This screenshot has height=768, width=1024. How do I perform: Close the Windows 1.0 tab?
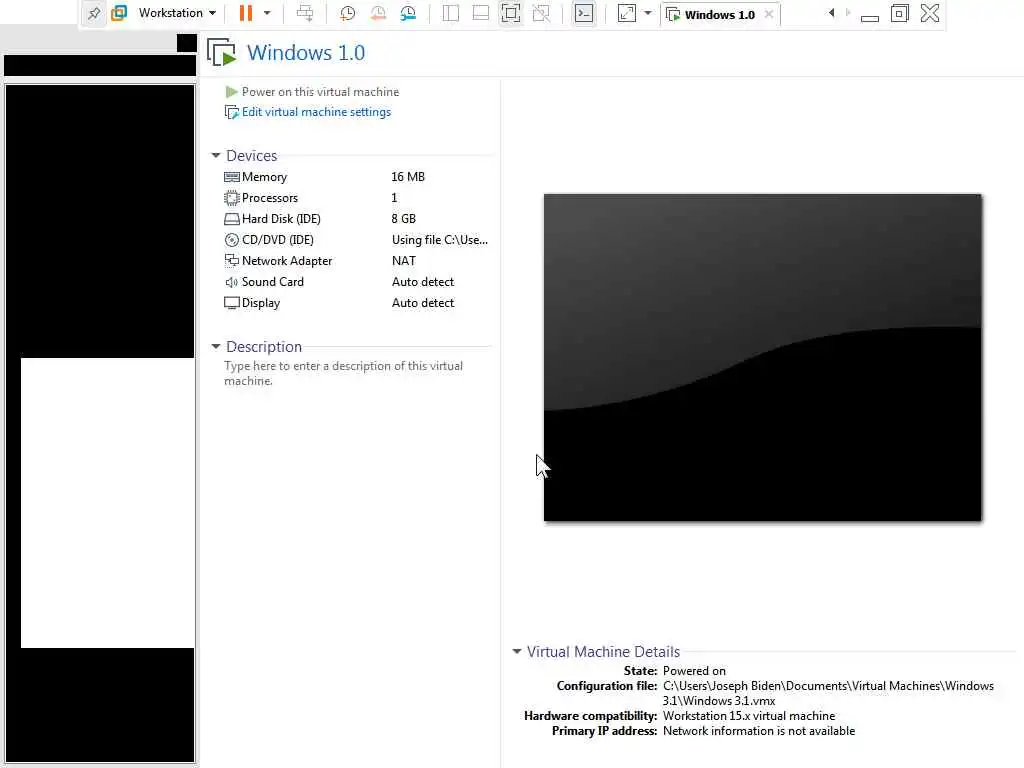point(769,14)
